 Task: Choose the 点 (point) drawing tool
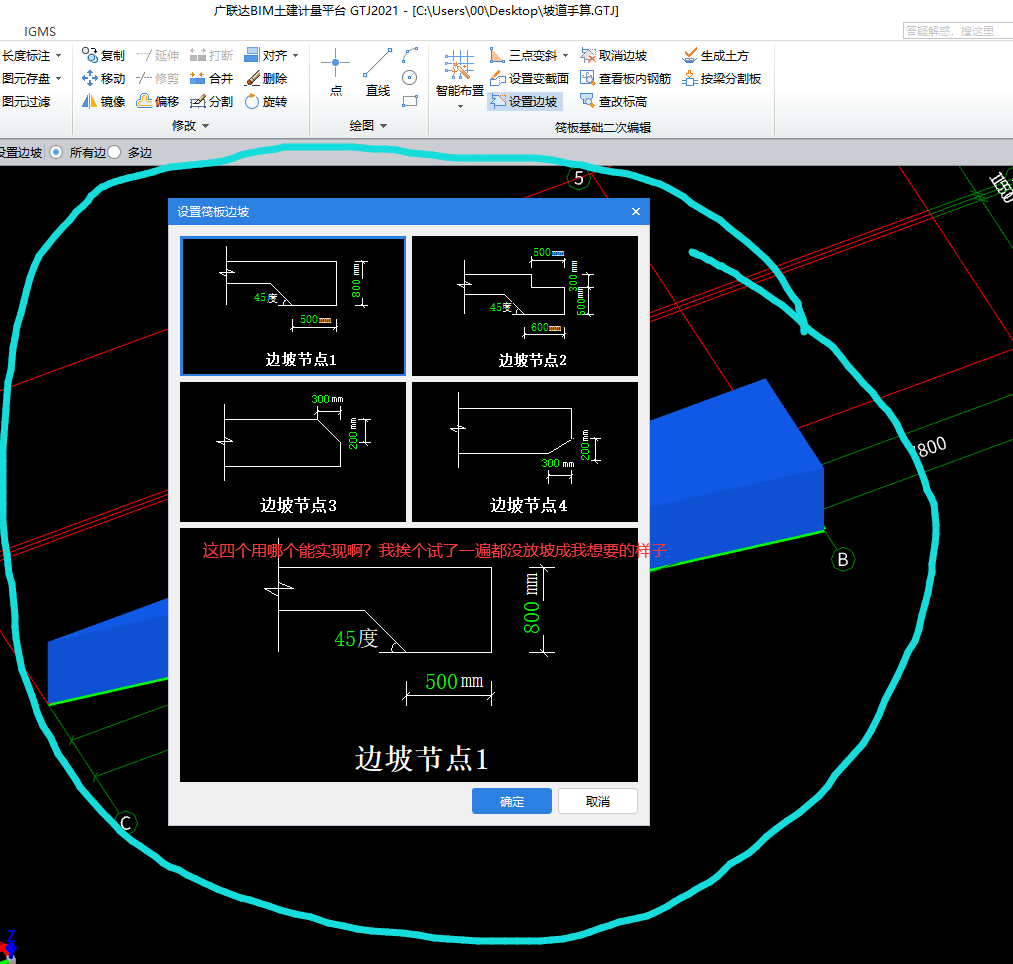point(336,72)
